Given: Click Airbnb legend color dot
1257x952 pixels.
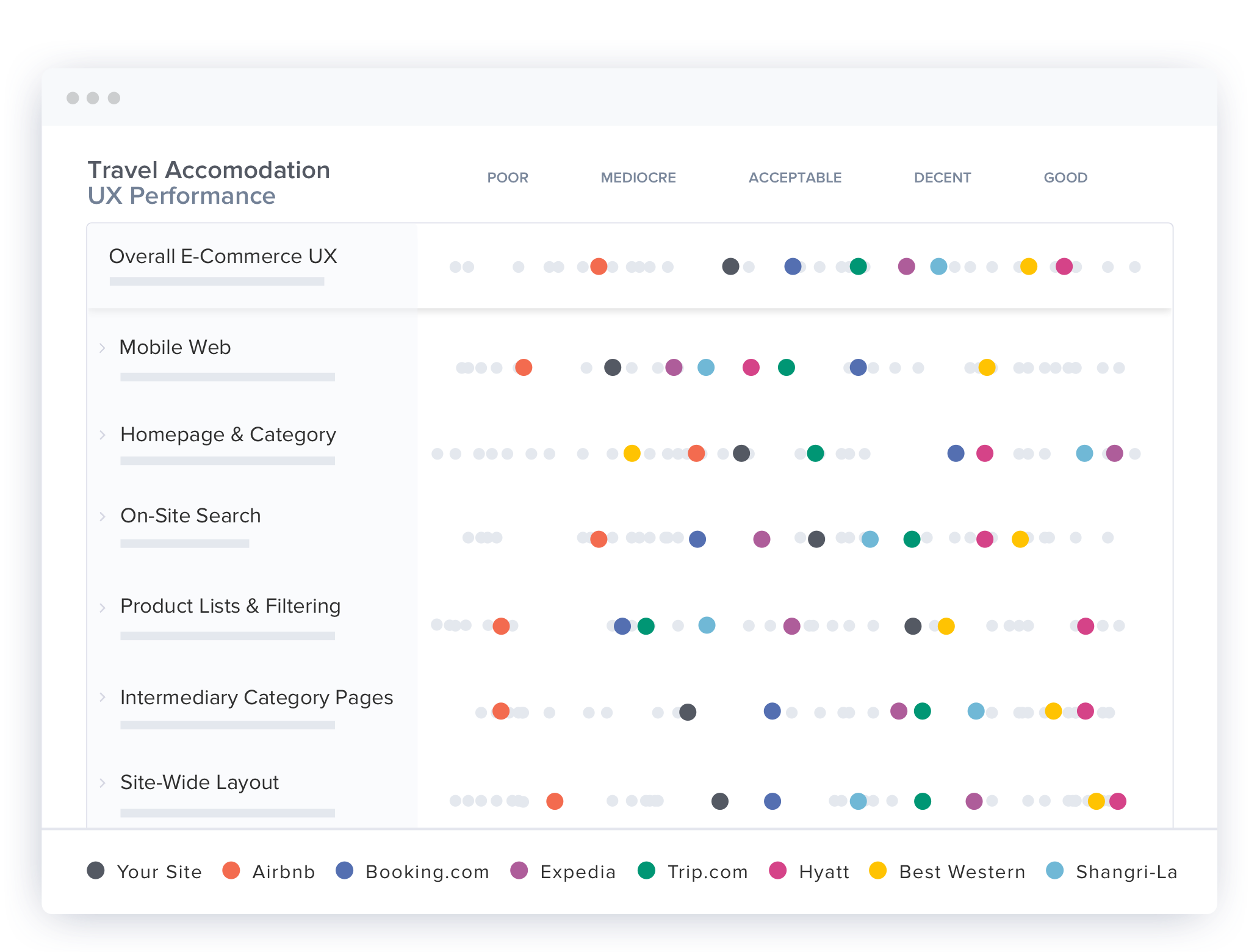Looking at the screenshot, I should 231,870.
